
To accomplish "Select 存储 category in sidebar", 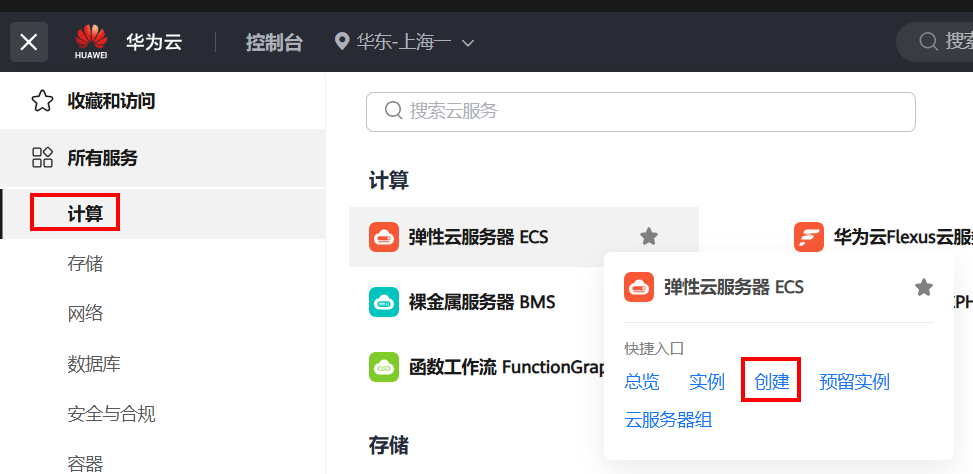I will [85, 264].
